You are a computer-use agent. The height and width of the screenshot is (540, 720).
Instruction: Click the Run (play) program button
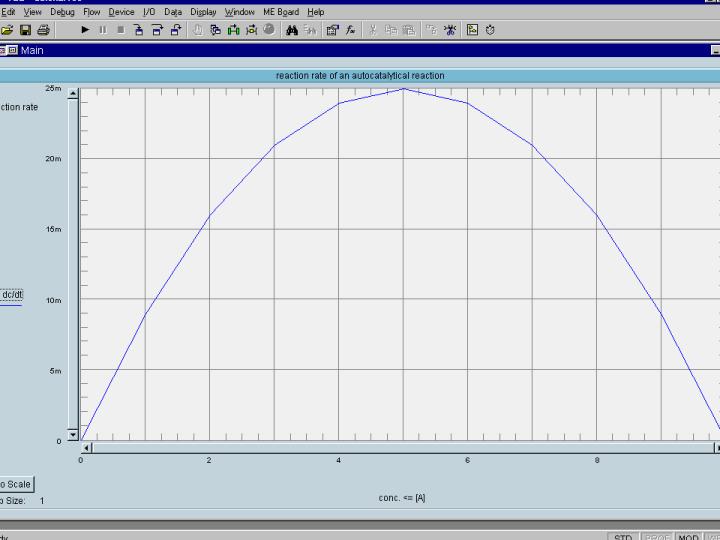point(85,30)
